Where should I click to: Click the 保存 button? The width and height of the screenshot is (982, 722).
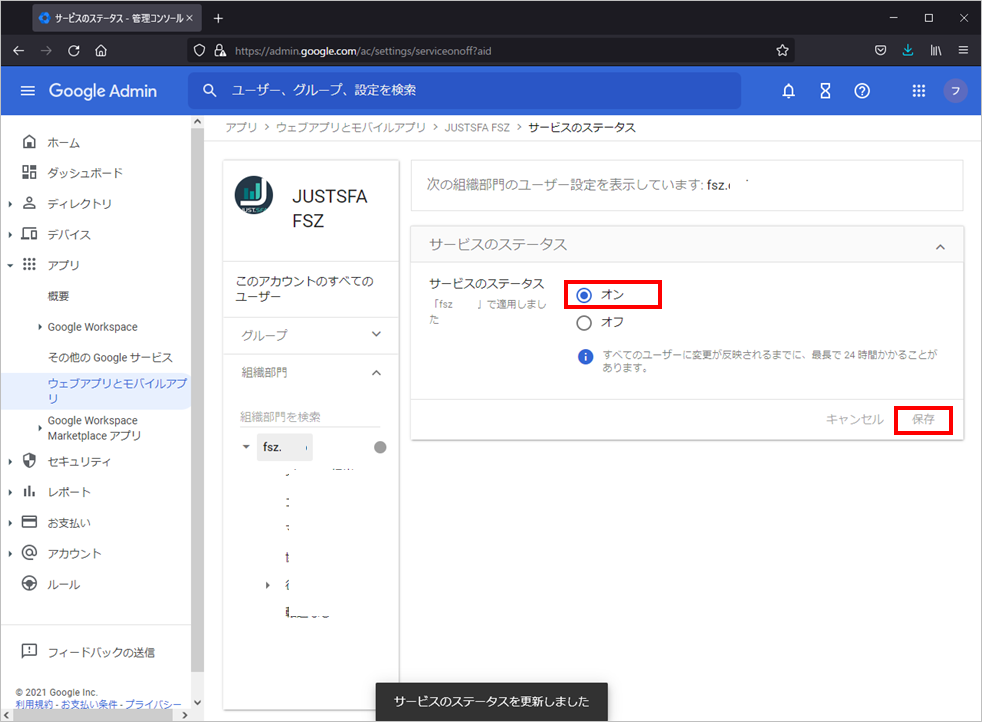[x=923, y=420]
